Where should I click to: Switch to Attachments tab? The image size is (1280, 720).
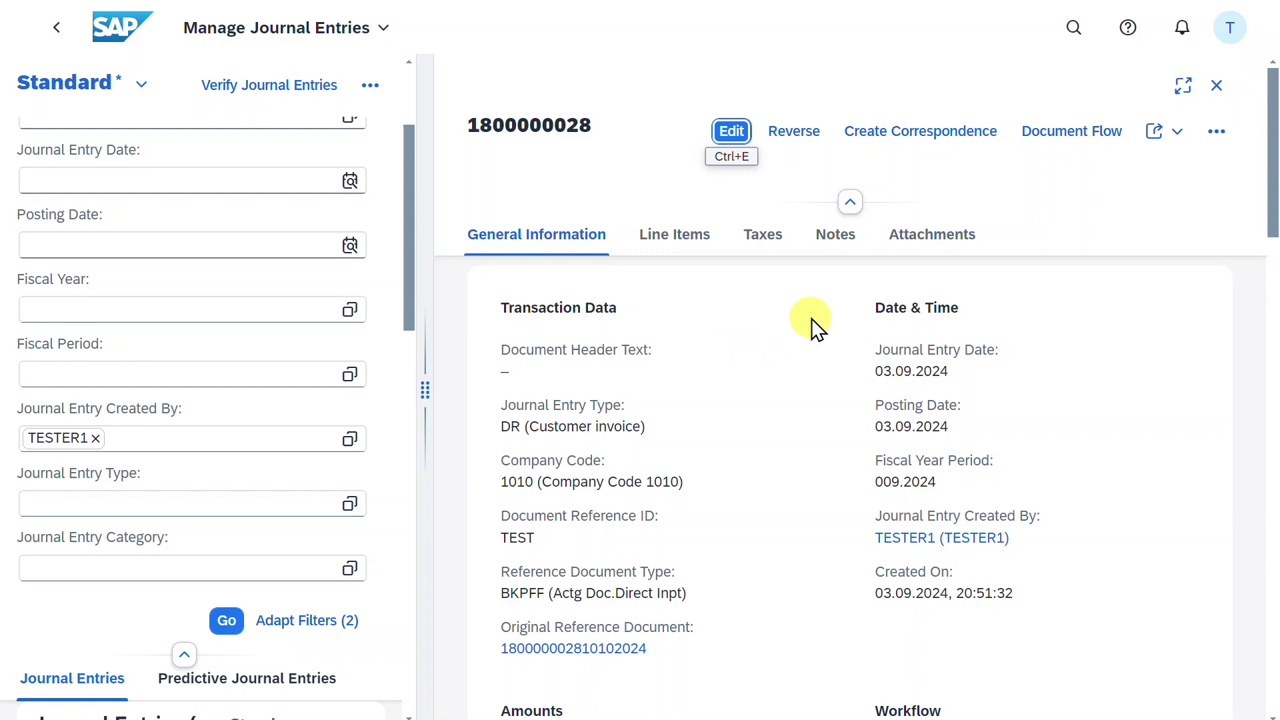(932, 234)
